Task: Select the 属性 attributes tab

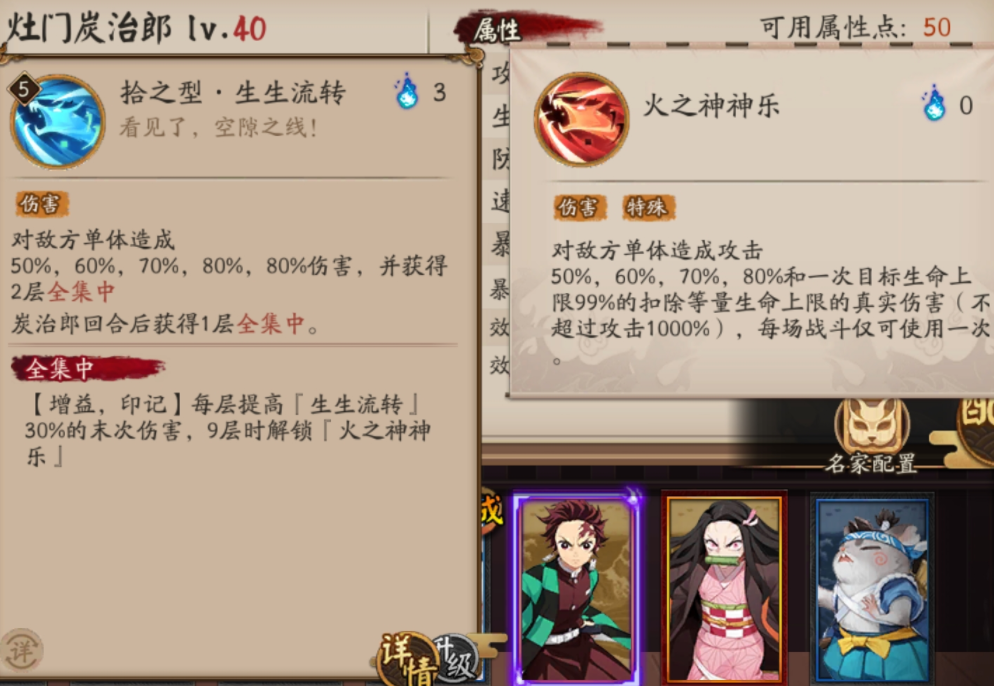Action: pos(497,29)
